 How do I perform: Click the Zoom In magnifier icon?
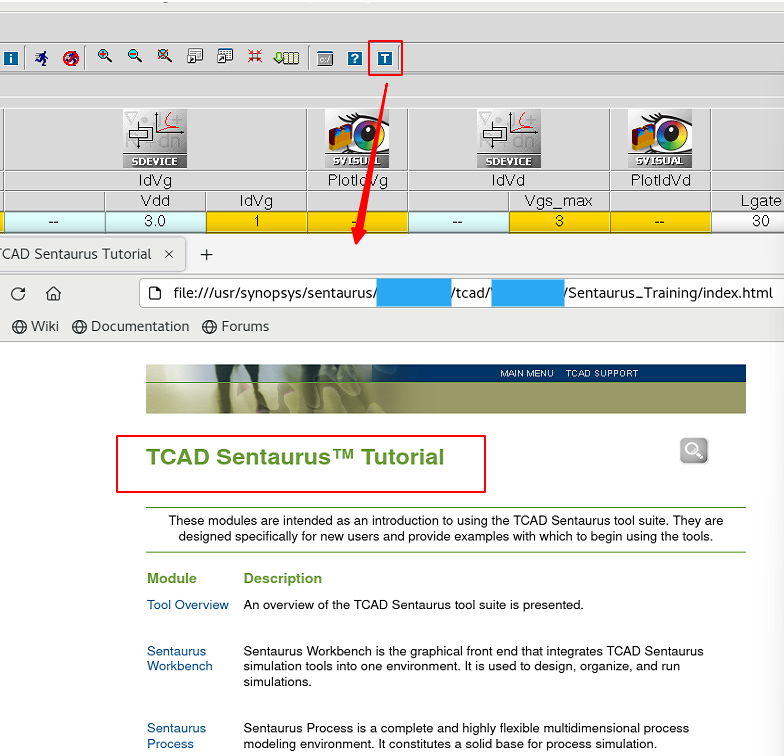(x=104, y=56)
